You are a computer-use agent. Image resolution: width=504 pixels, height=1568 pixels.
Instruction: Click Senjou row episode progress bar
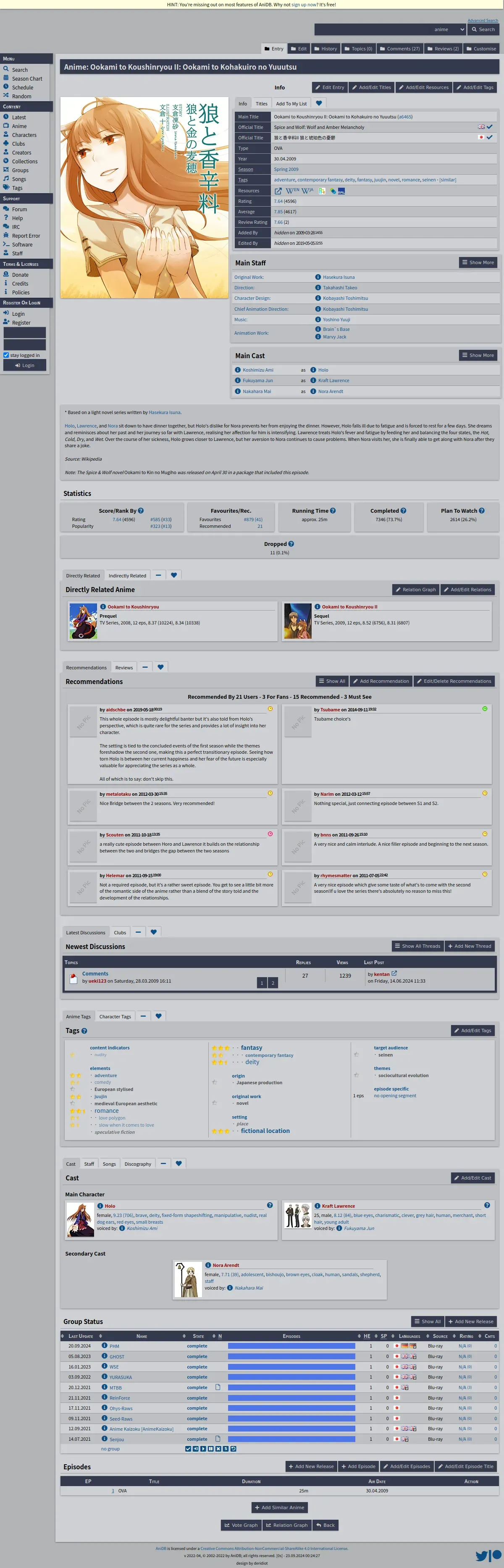click(291, 1439)
